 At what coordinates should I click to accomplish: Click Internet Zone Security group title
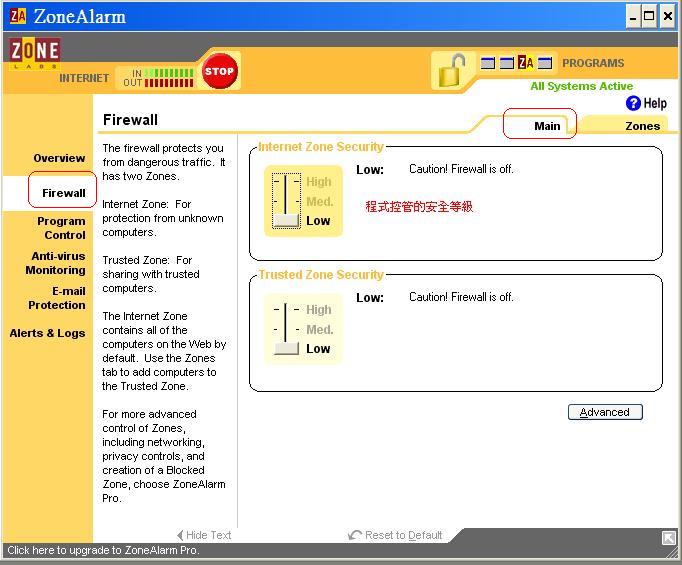coord(321,147)
